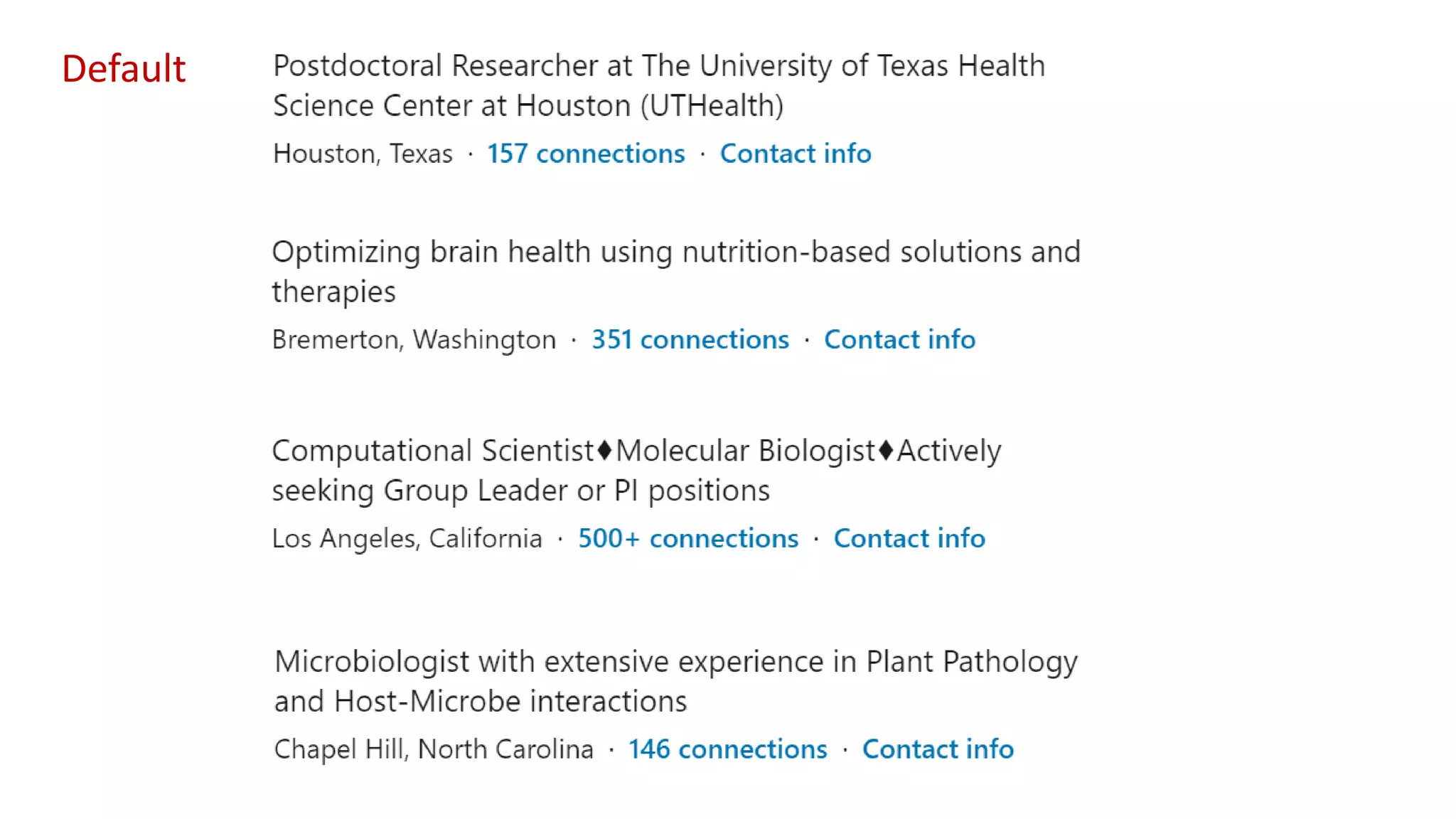Viewport: 1456px width, 819px height.
Task: Click the seeking Group Leader or PI positions line
Action: coord(520,491)
